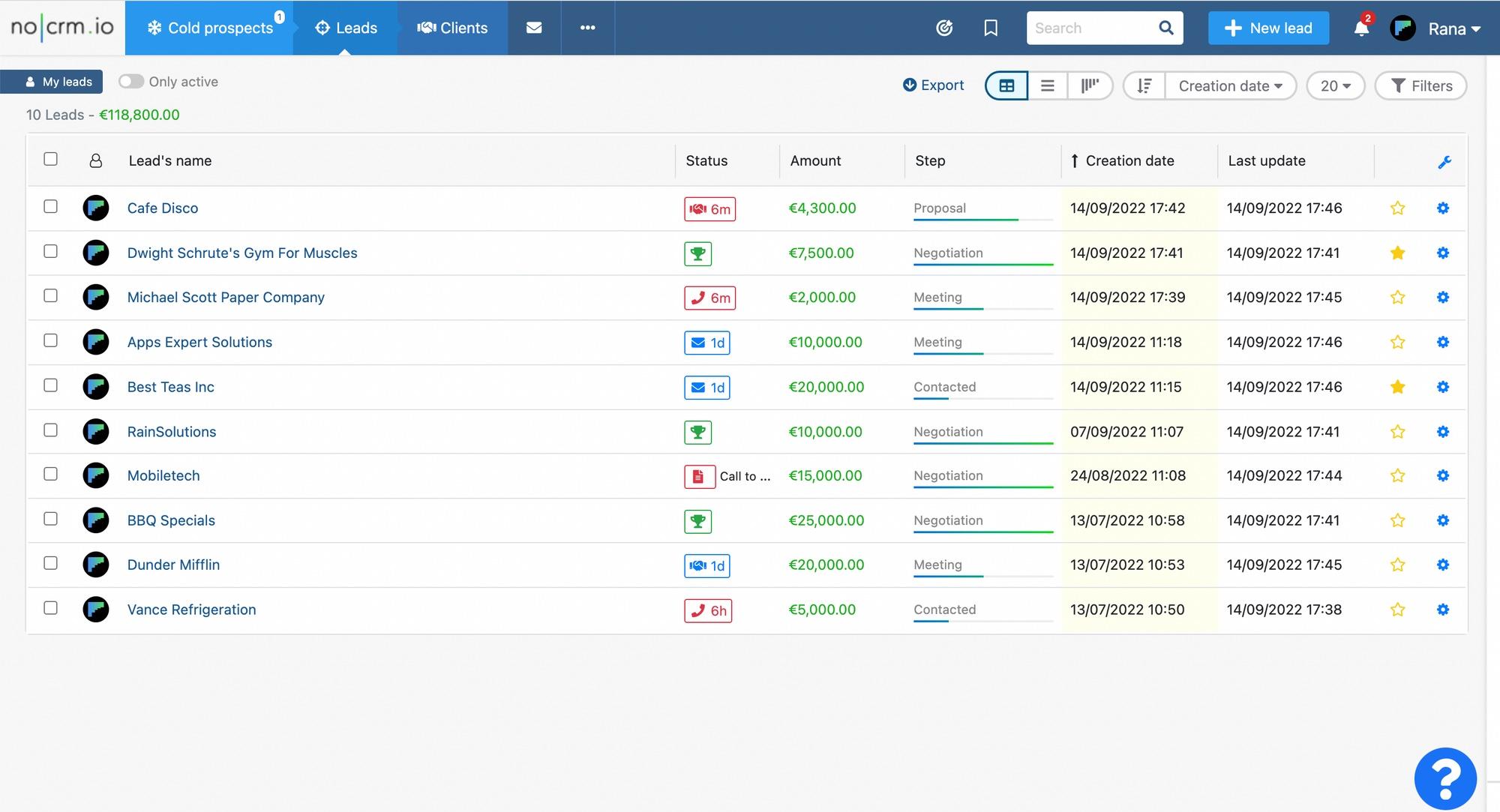The height and width of the screenshot is (812, 1500).
Task: Expand the results per page dropdown showing 20
Action: coord(1335,85)
